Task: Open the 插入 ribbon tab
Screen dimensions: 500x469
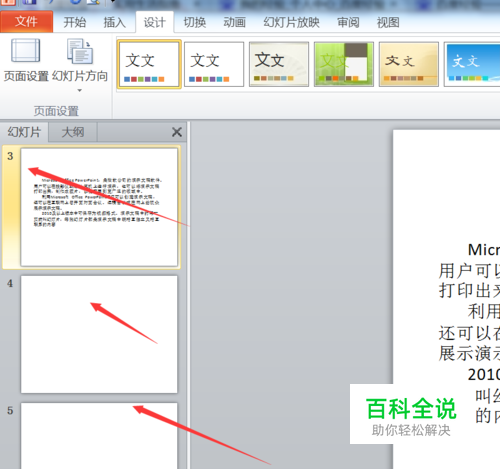Action: (x=114, y=23)
